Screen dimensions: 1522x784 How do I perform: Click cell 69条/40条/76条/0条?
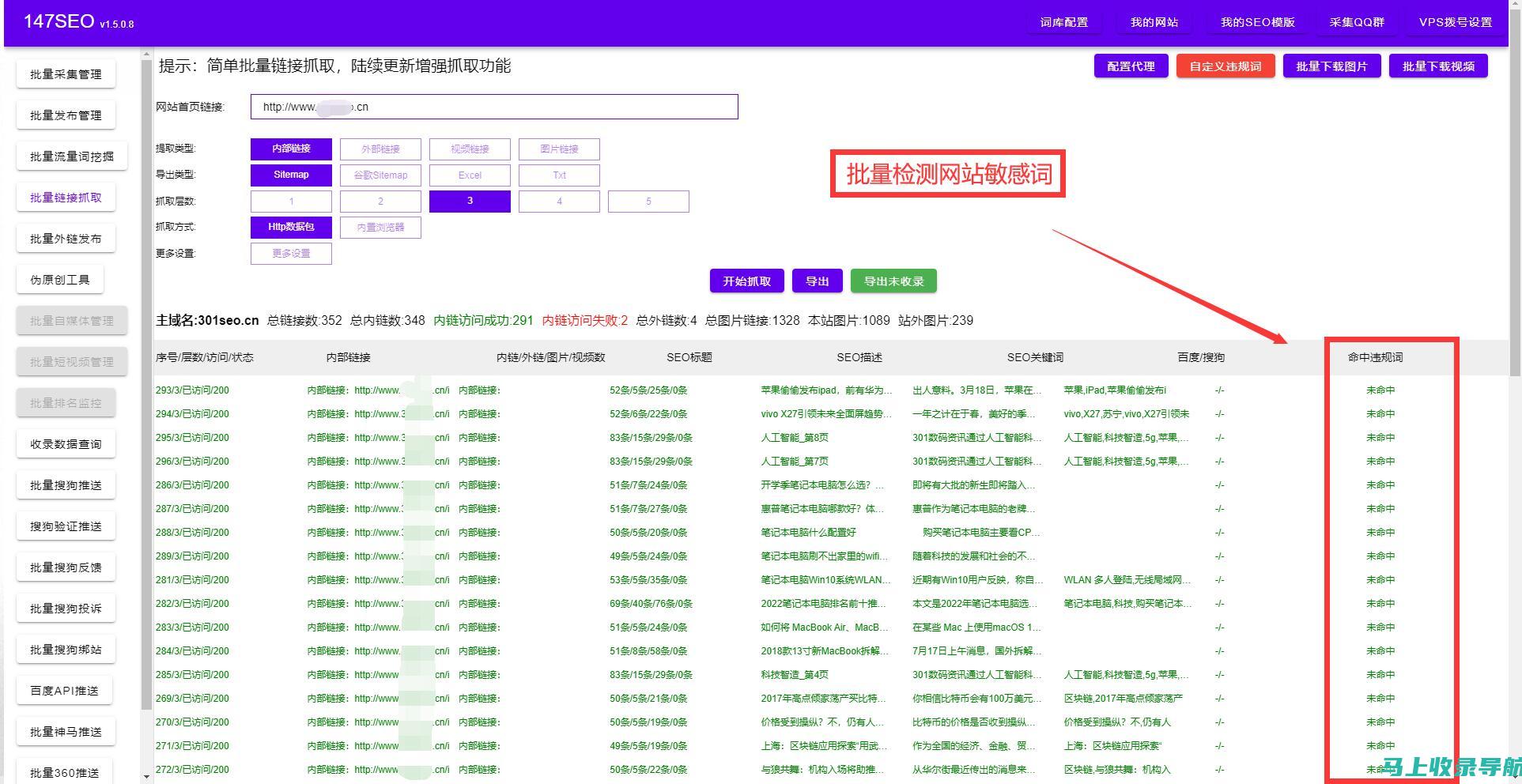[651, 604]
